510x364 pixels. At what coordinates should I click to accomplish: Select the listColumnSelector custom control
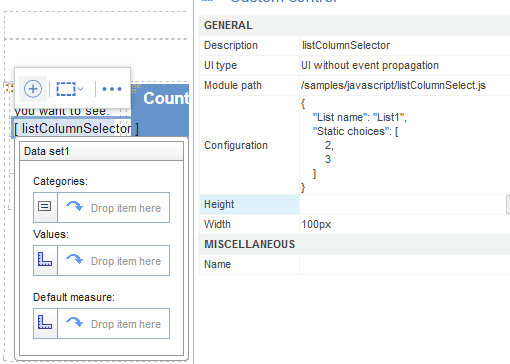[x=76, y=128]
